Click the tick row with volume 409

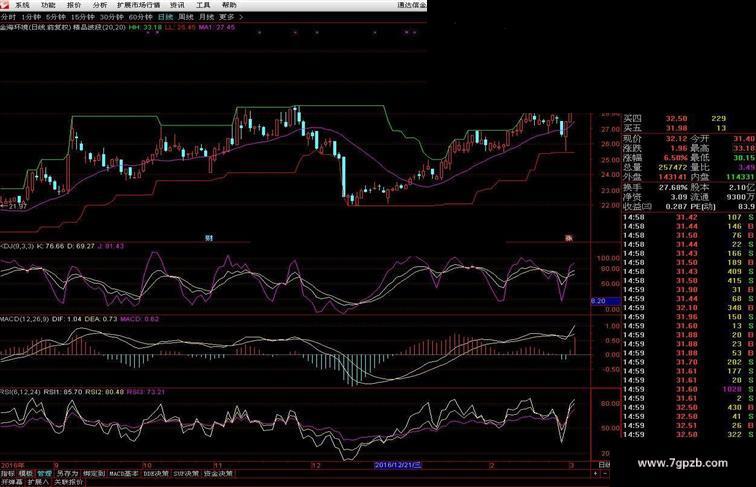[x=688, y=271]
